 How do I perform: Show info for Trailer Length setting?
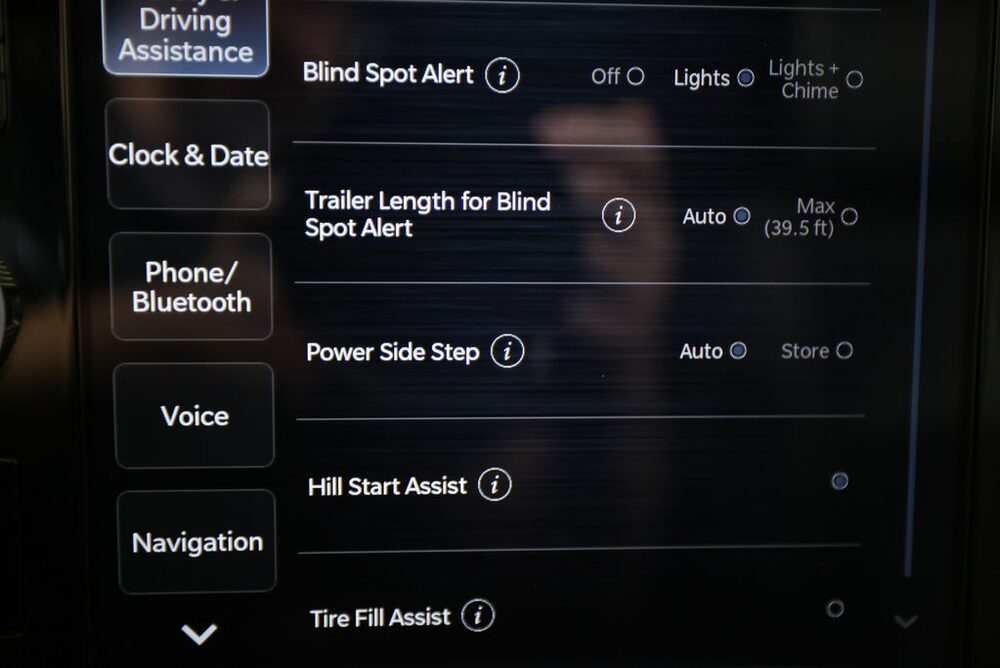pos(618,215)
